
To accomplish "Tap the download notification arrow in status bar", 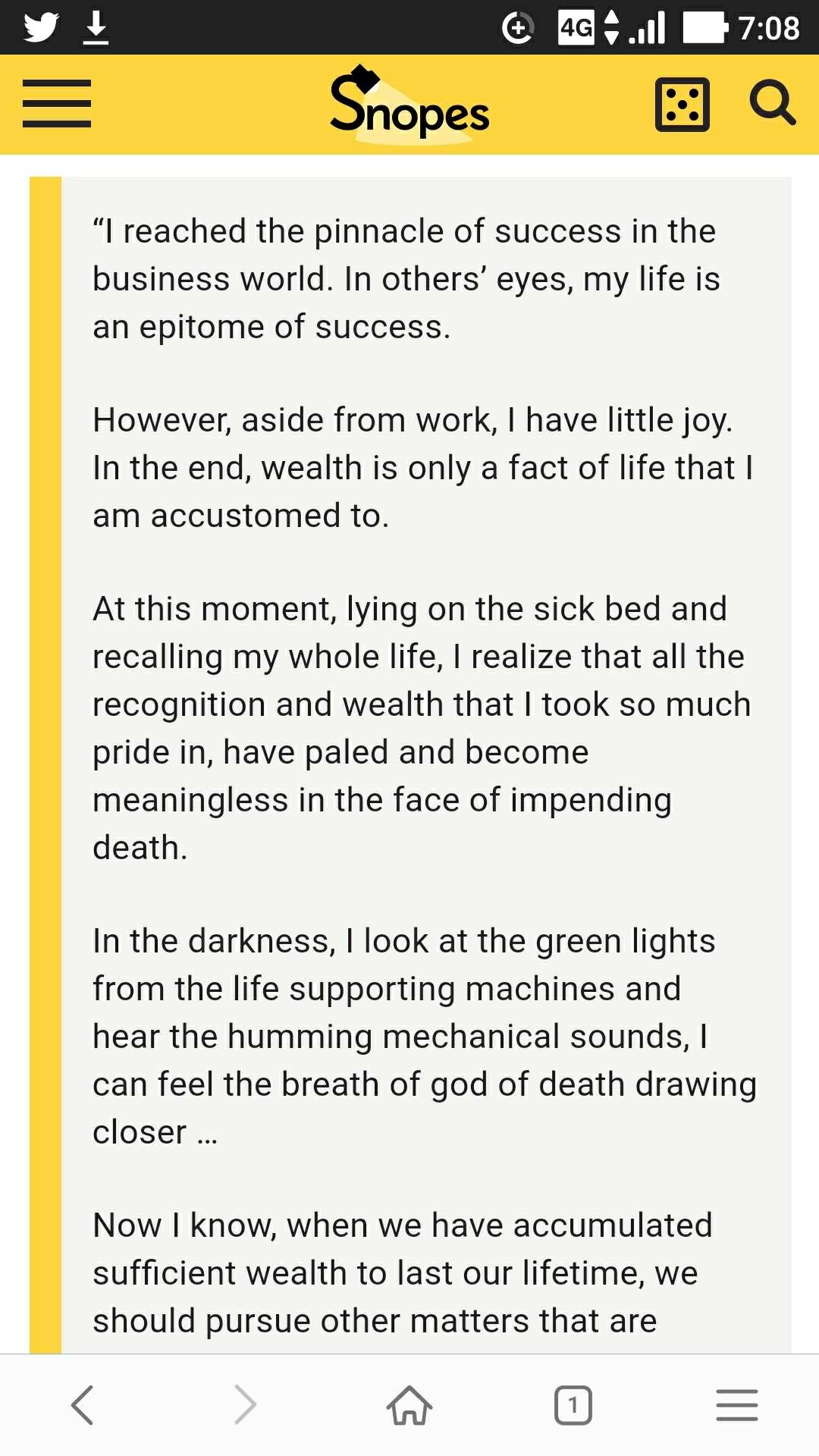I will [x=96, y=28].
